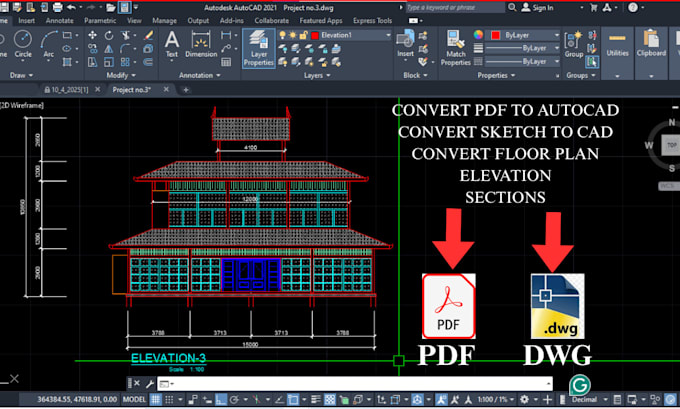The height and width of the screenshot is (409, 680).
Task: Activate the Rotate tool in Modify
Action: click(109, 35)
